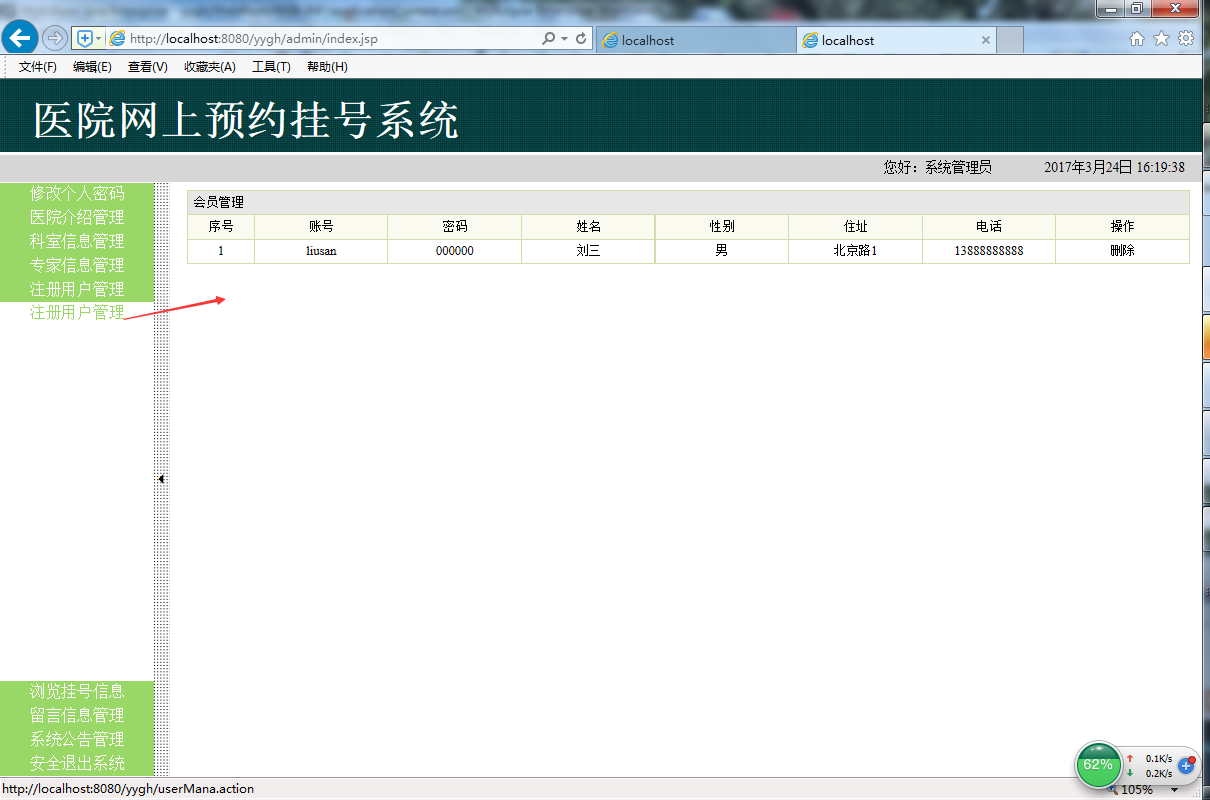Screen dimensions: 1210x800
Task: Click the browser forward arrow button
Action: 56,38
